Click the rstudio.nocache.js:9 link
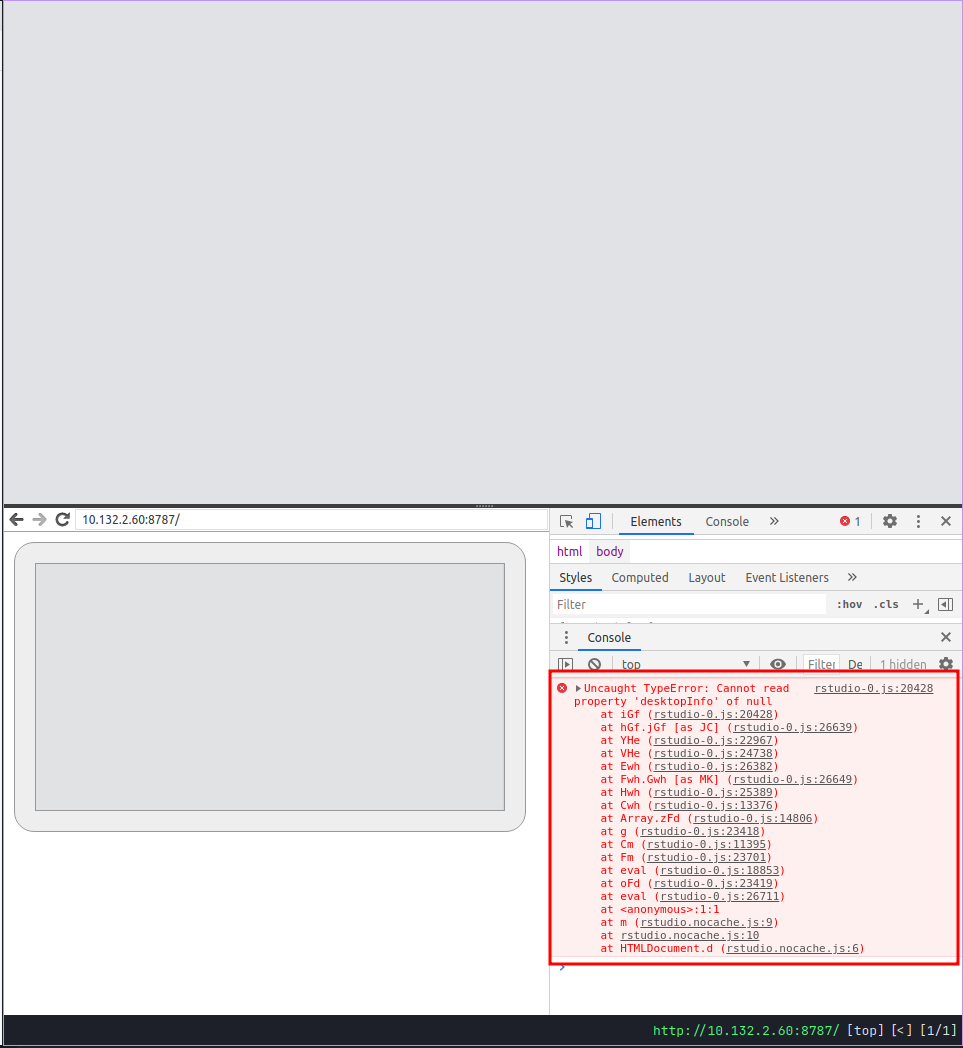 point(702,922)
